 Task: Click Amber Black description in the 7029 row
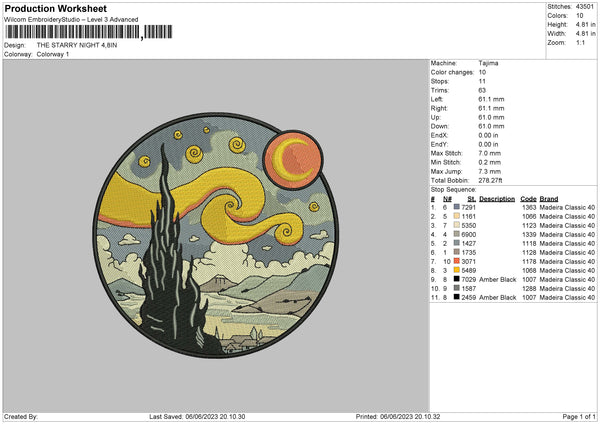click(x=497, y=279)
